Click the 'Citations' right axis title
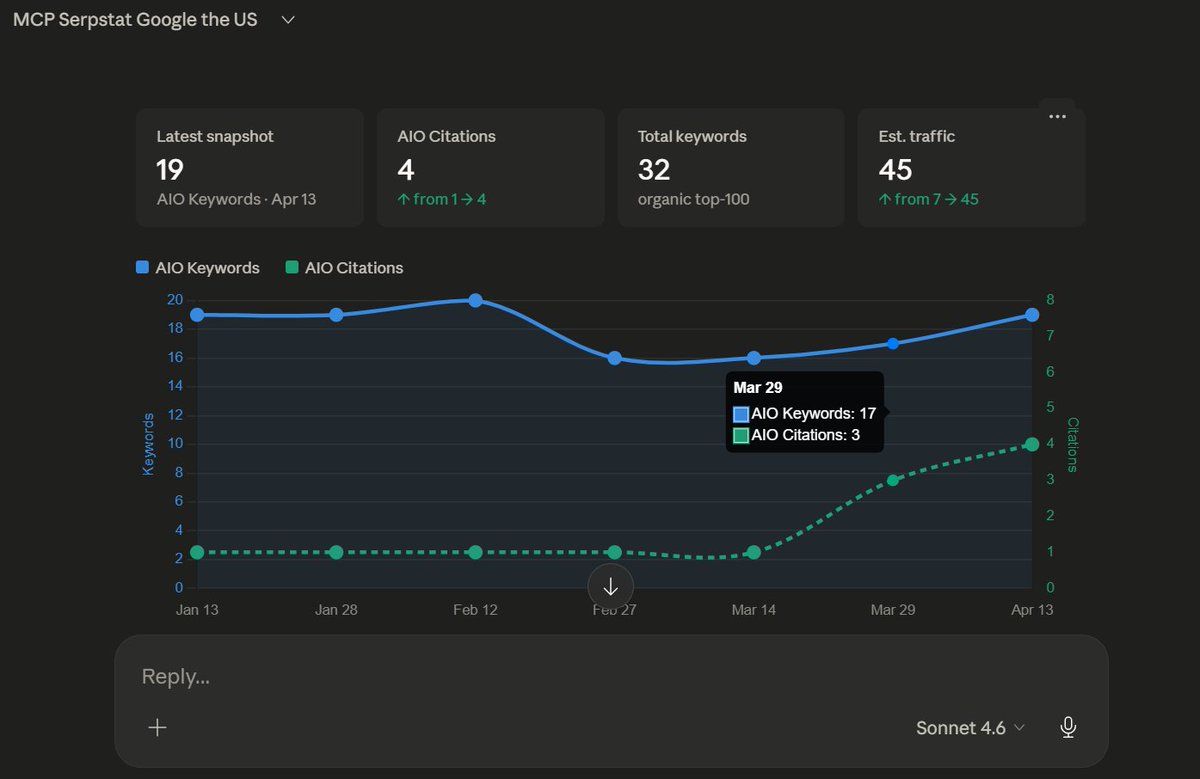The image size is (1200, 779). pyautogui.click(x=1073, y=444)
